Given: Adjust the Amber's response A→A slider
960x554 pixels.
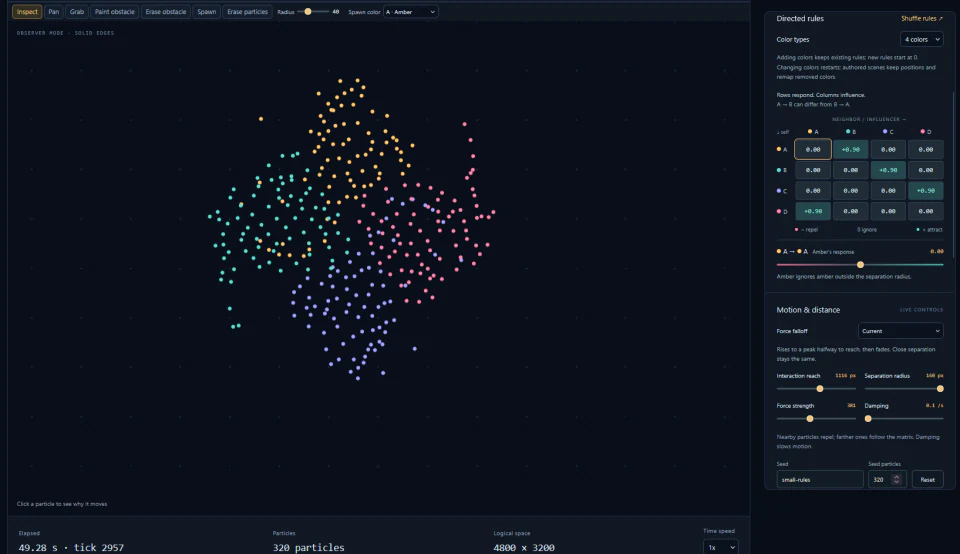Looking at the screenshot, I should (x=860, y=264).
